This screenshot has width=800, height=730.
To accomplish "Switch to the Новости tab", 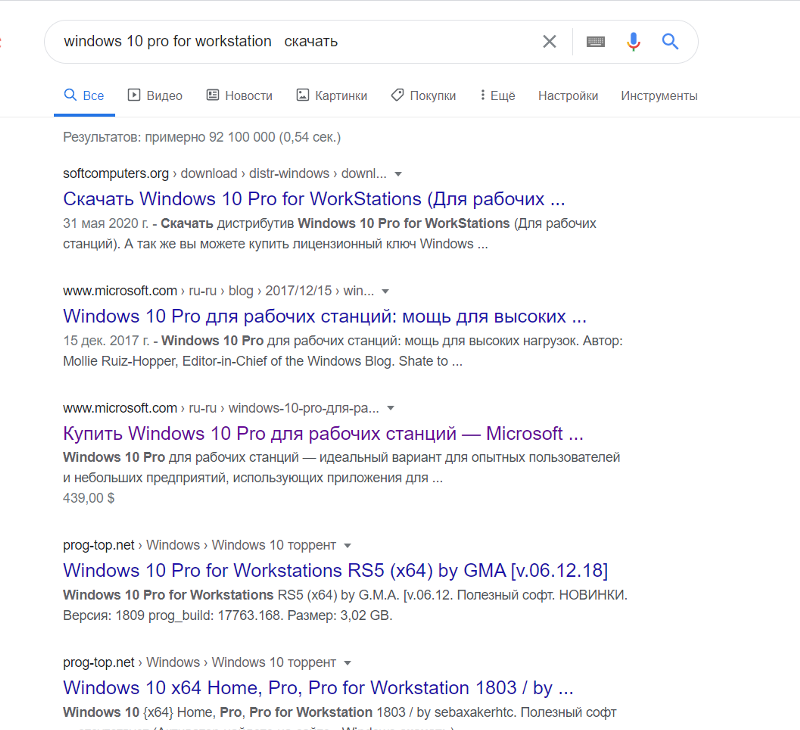I will (x=239, y=95).
